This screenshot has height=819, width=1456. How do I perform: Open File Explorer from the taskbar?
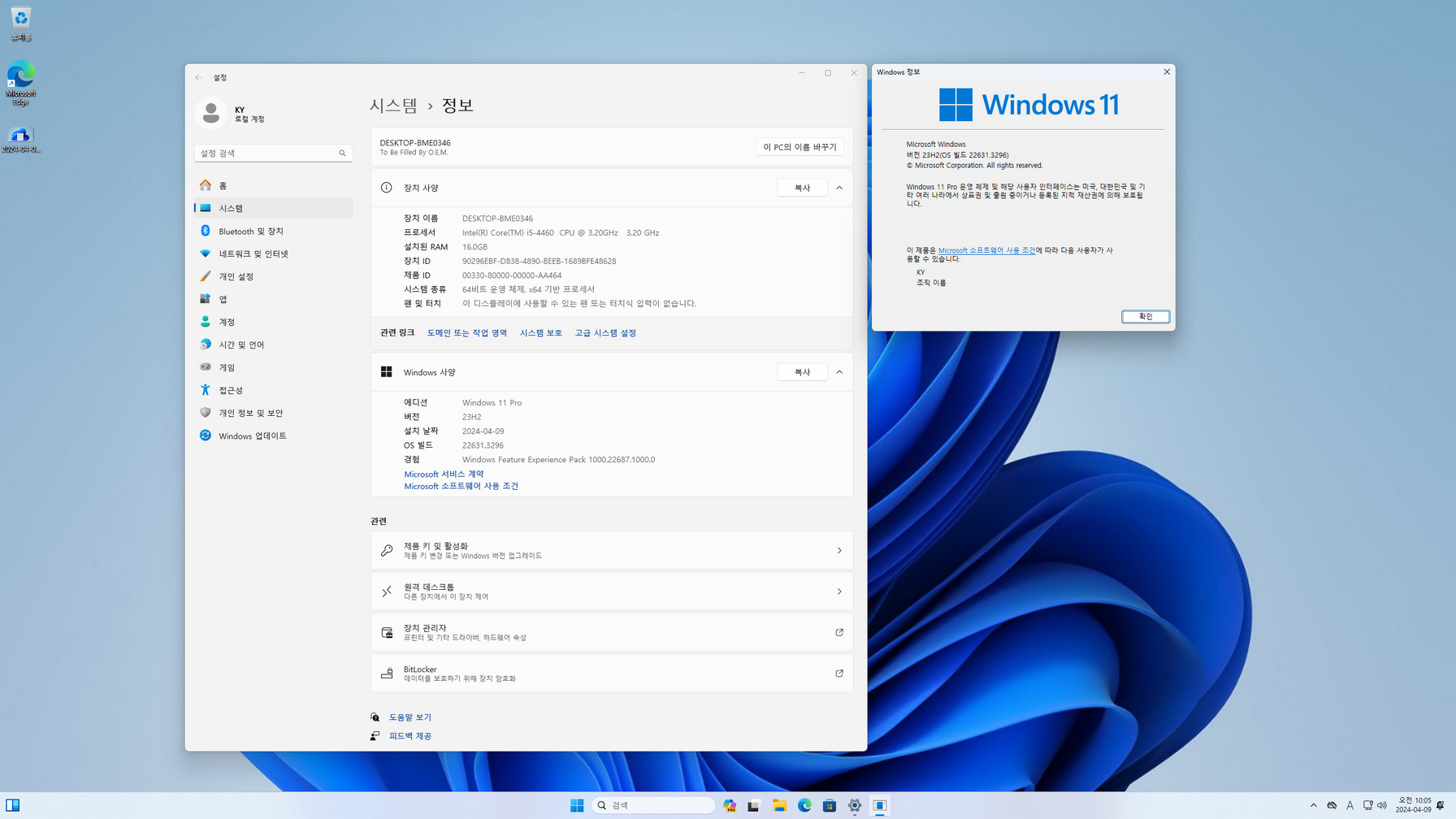coord(779,805)
